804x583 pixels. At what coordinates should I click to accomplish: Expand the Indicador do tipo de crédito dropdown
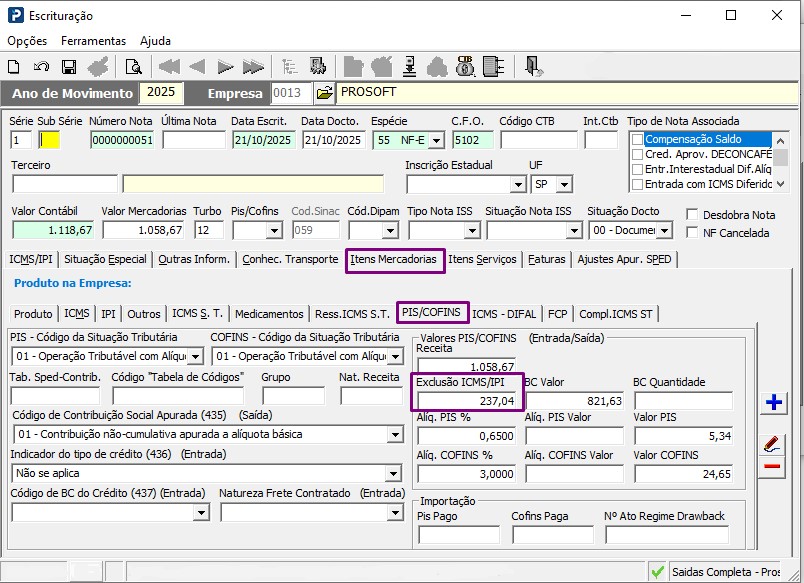395,473
